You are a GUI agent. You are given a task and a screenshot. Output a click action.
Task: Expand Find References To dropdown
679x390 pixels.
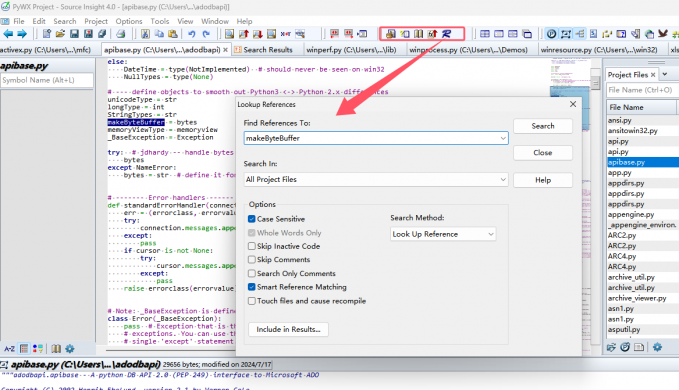[x=503, y=138]
